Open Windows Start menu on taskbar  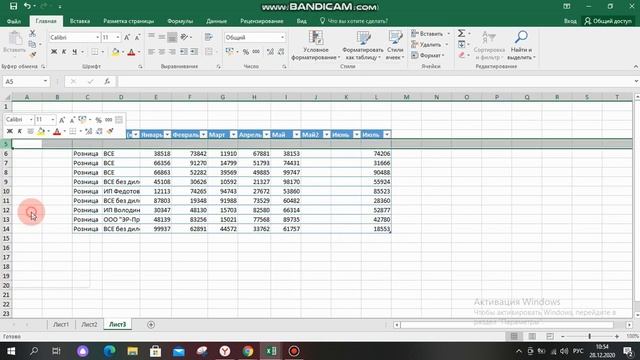tap(11, 351)
